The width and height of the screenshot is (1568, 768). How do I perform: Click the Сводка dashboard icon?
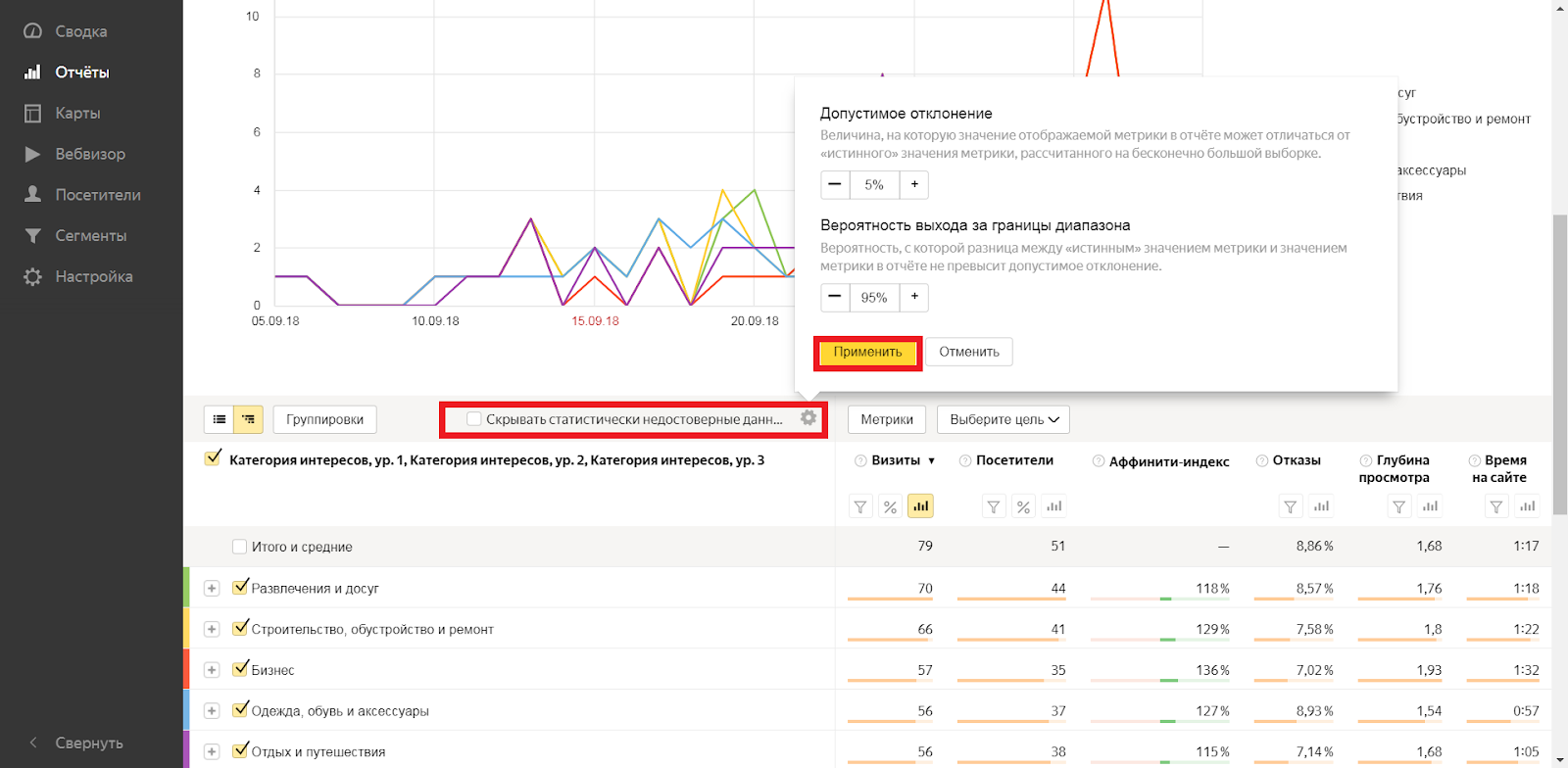click(32, 31)
